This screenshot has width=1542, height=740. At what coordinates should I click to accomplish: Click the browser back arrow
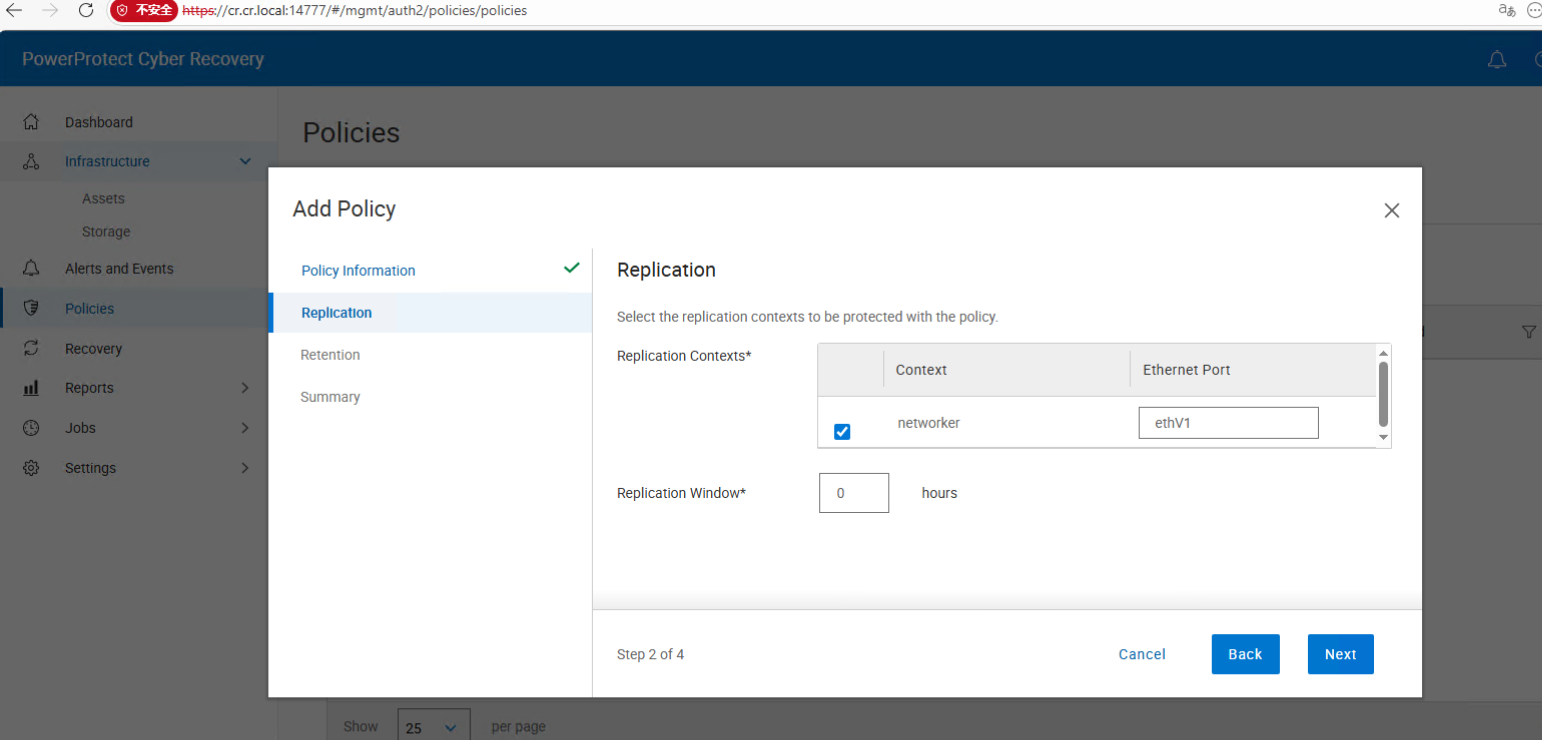click(15, 10)
